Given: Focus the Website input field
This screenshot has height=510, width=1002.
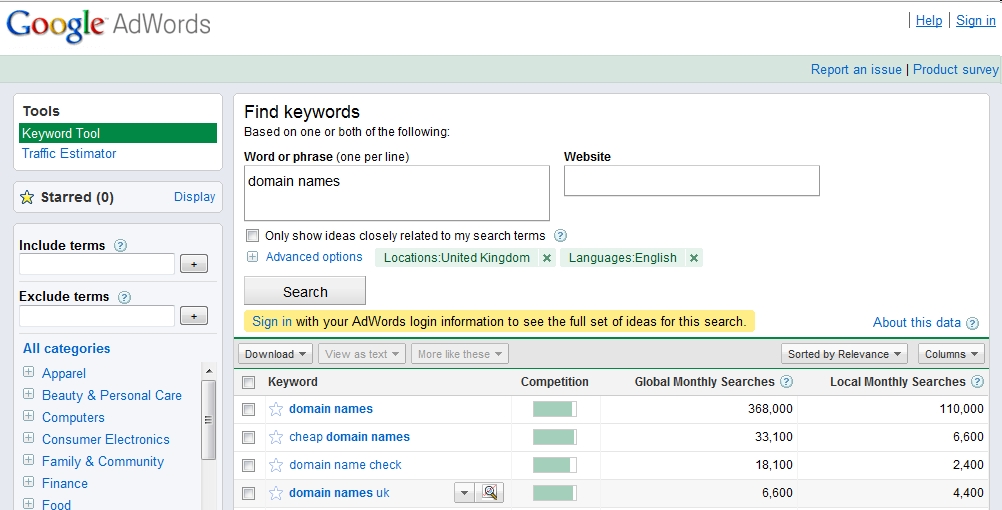Looking at the screenshot, I should pos(691,181).
